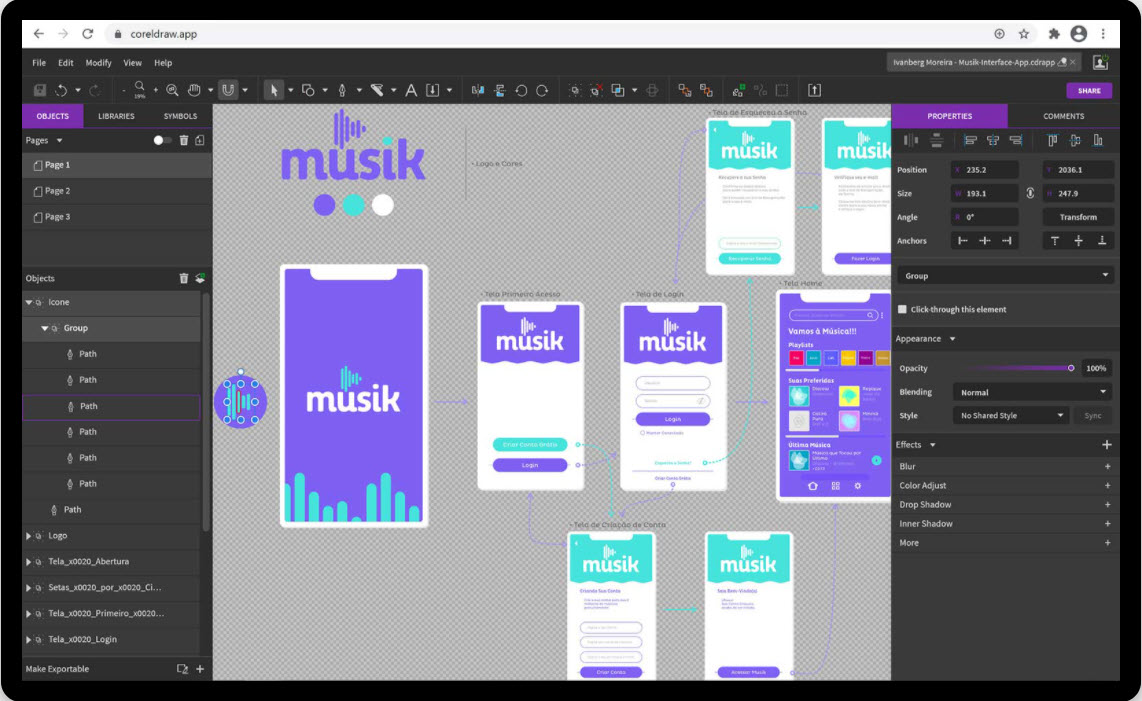Click the Sync style button

(x=1092, y=415)
